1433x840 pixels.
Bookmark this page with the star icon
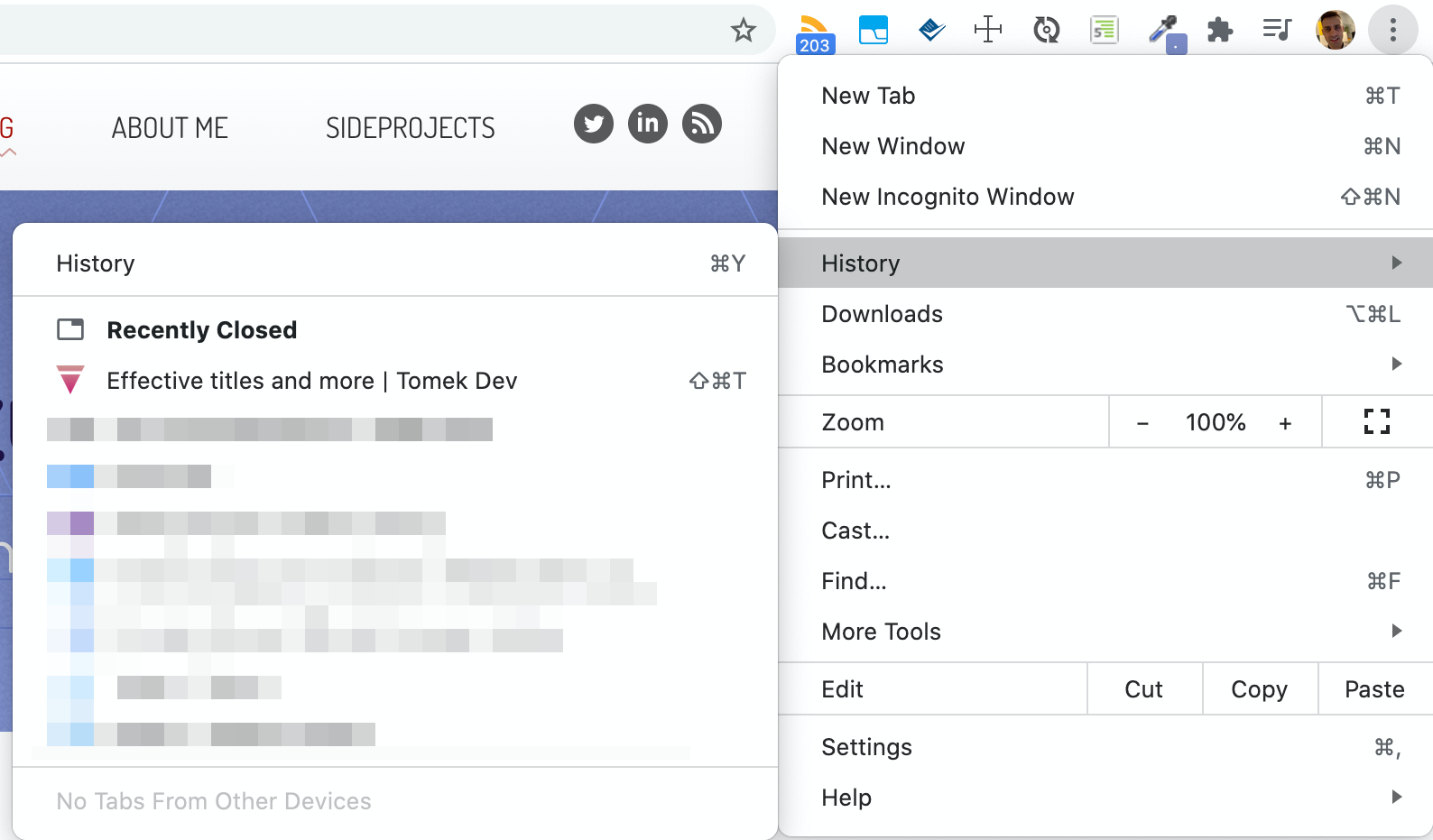[x=744, y=31]
